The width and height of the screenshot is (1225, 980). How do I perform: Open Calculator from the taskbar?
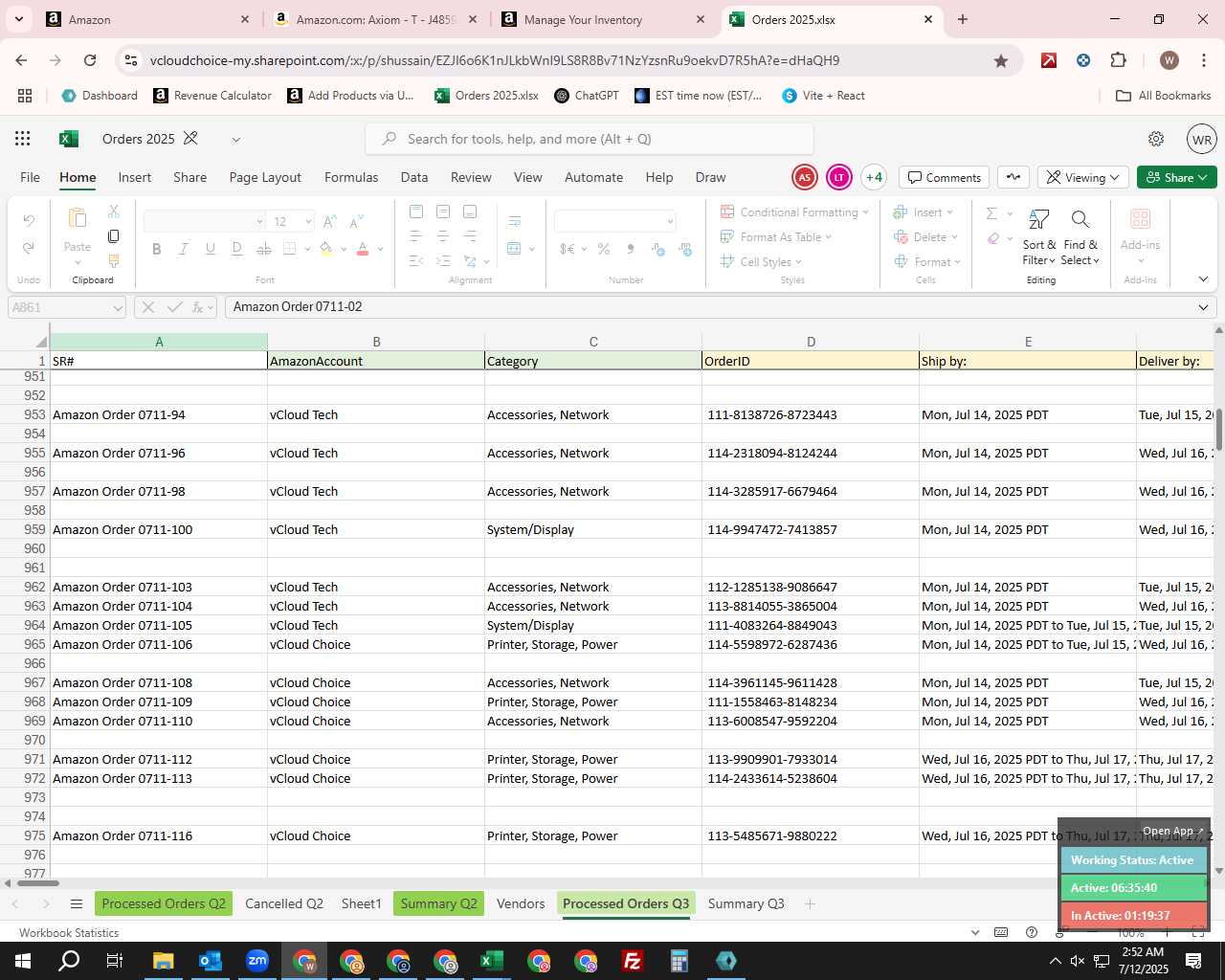679,961
